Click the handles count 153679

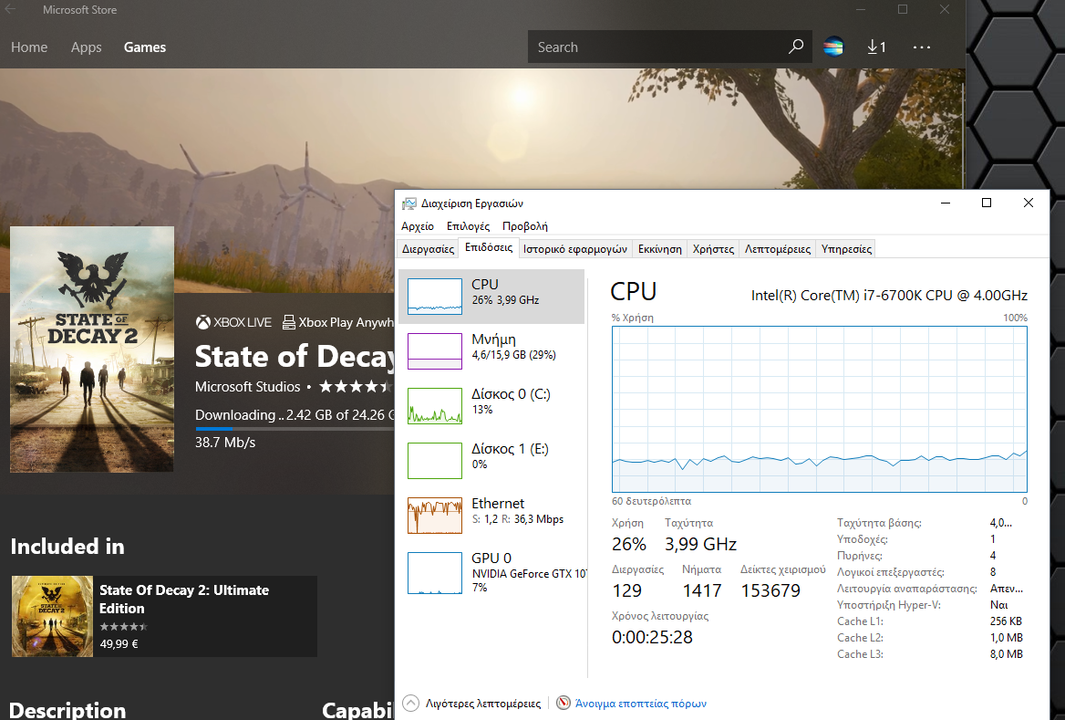tap(770, 590)
